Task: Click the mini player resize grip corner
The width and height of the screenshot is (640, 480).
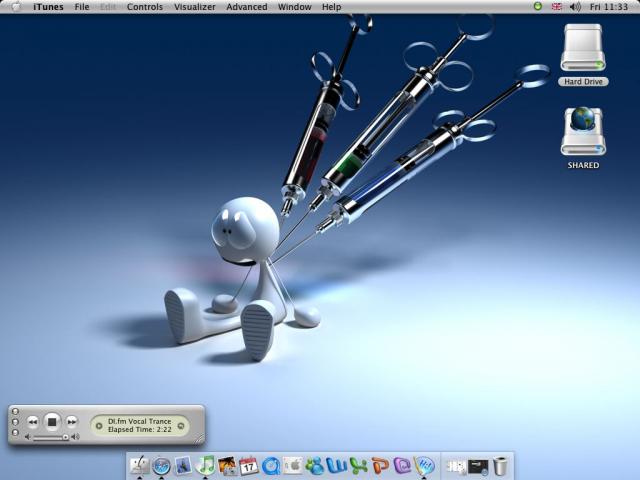Action: point(199,439)
